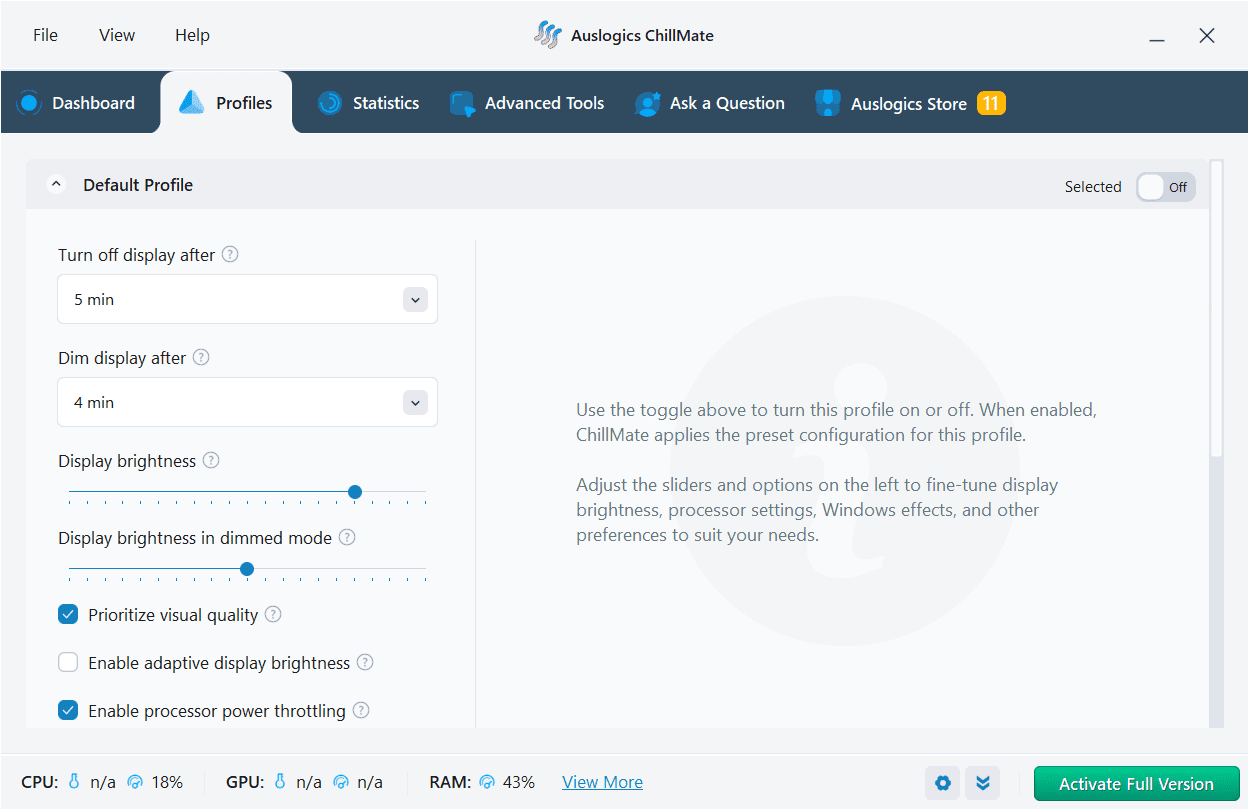Switch to the Statistics tab

coord(369,103)
